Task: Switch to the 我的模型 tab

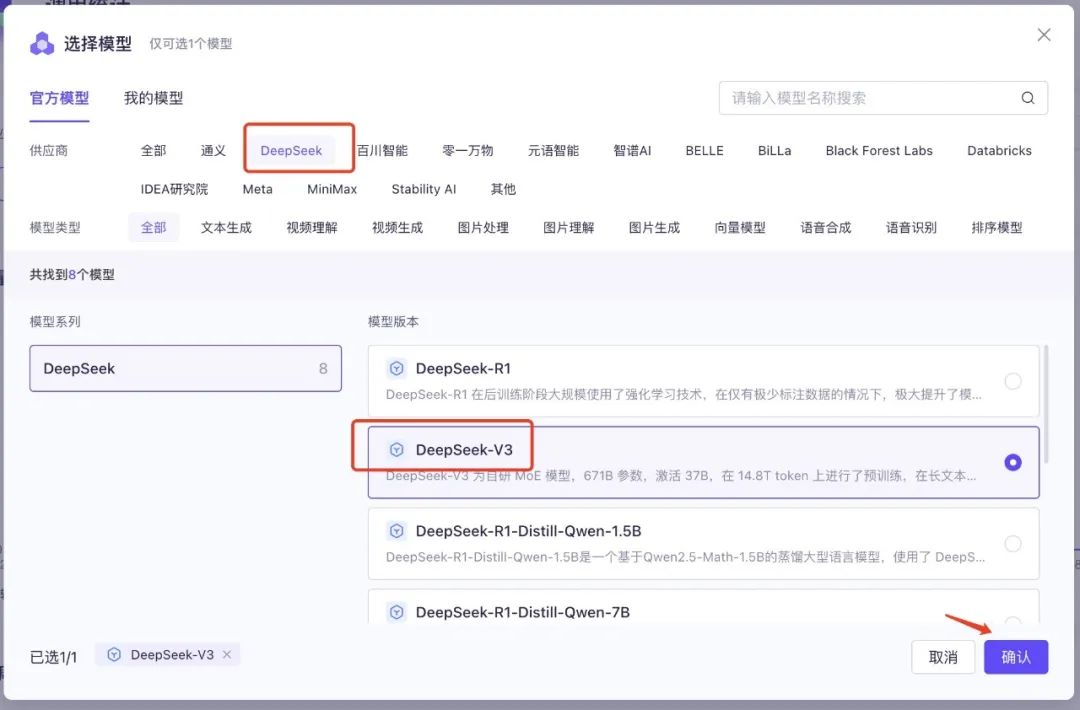Action: coord(154,98)
